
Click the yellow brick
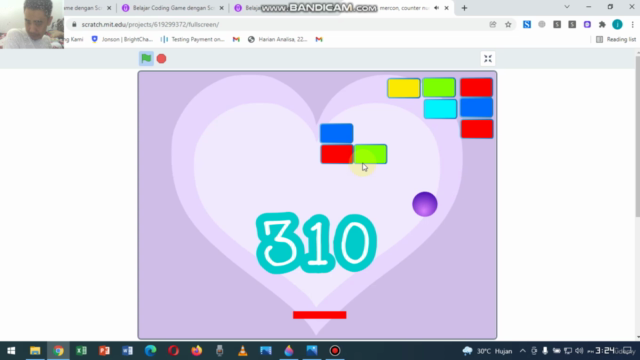(x=404, y=88)
